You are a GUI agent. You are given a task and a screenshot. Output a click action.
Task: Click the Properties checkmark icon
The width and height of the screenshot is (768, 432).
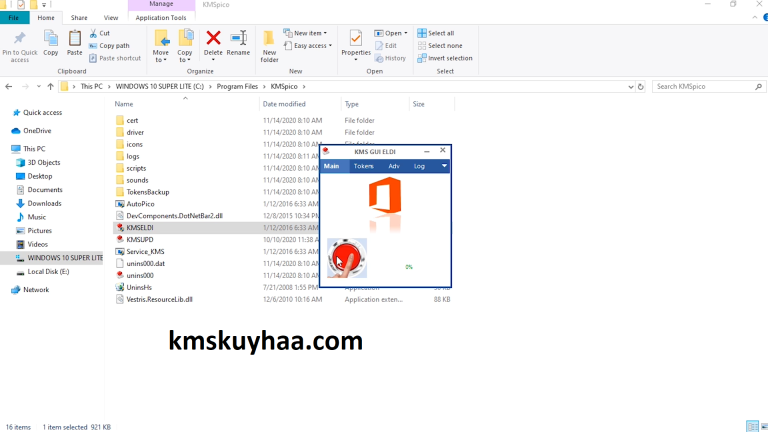pyautogui.click(x=356, y=38)
